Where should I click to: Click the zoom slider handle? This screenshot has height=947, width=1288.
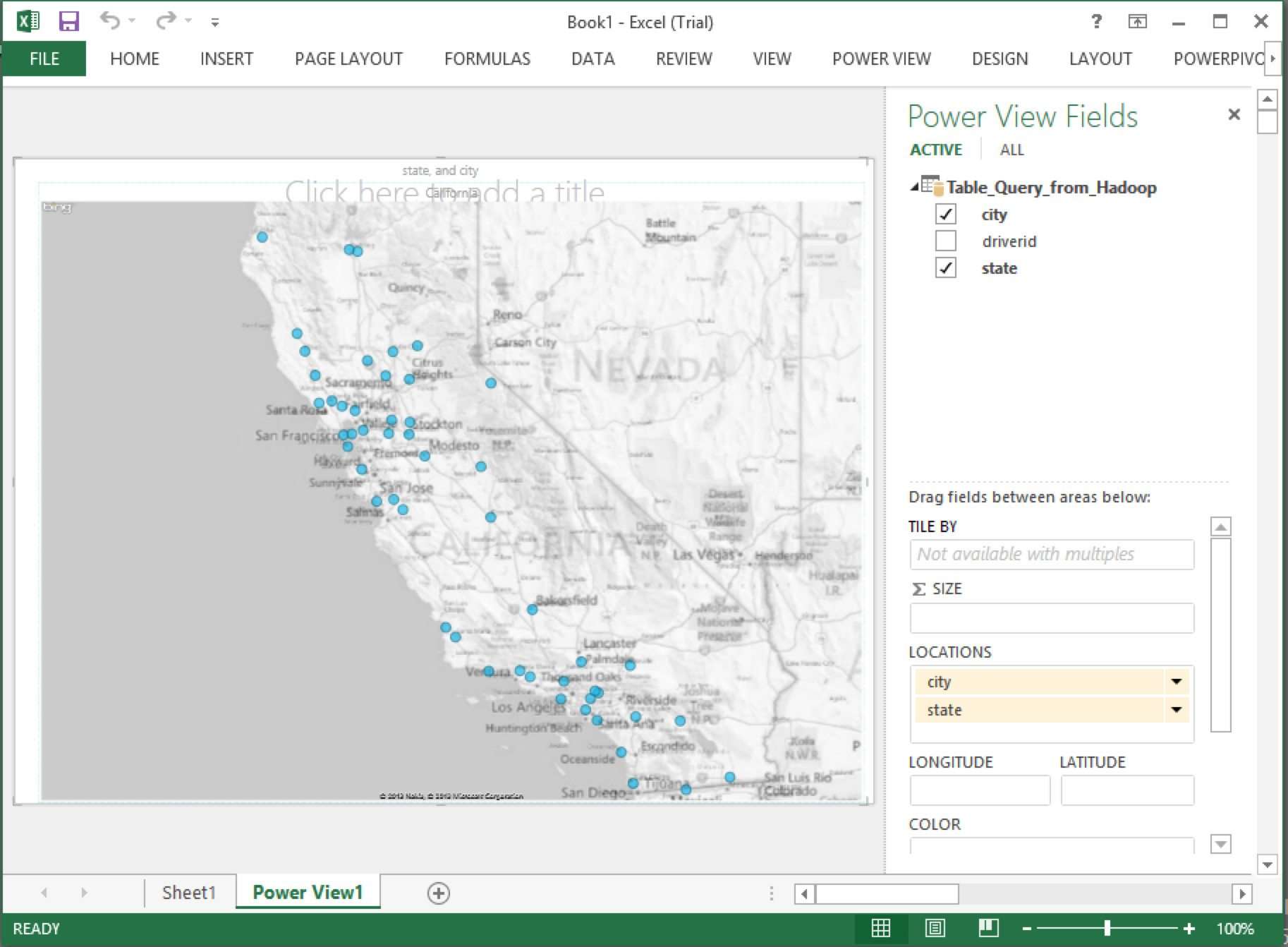pos(1107,928)
